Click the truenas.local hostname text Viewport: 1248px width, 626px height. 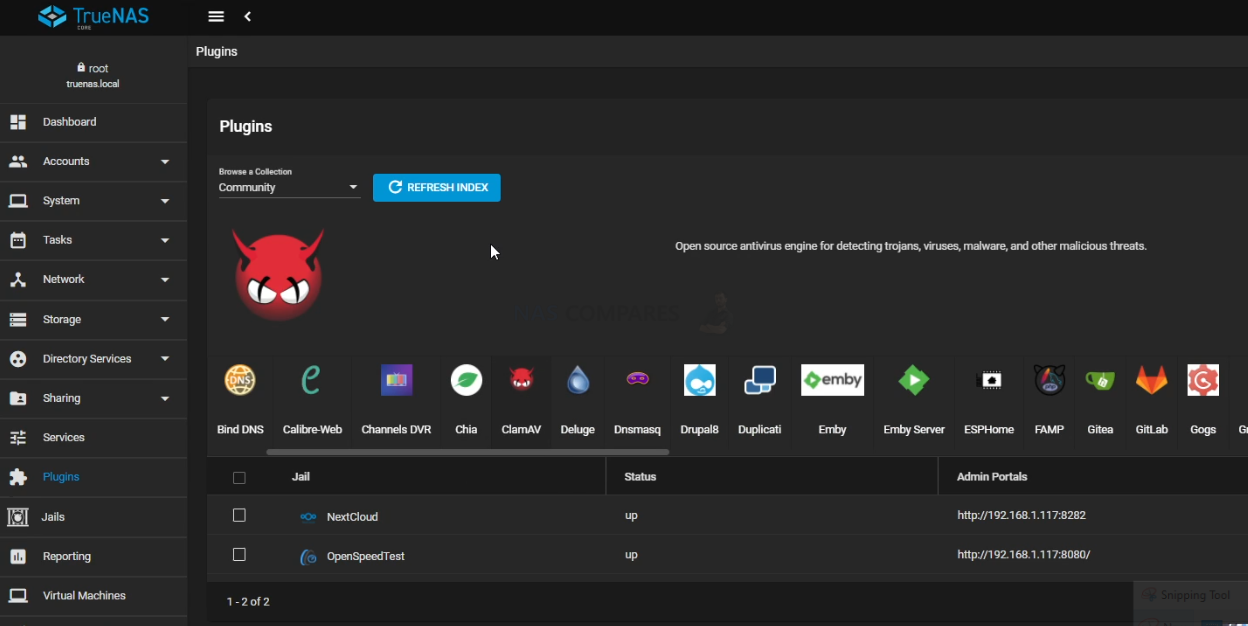(x=93, y=84)
